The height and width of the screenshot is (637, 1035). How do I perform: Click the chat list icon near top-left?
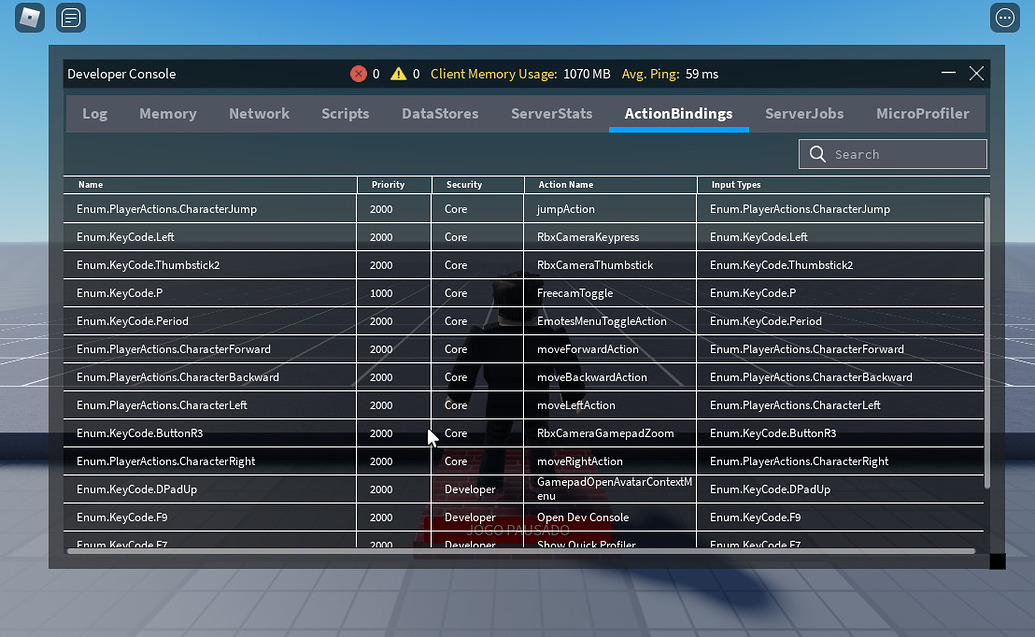pyautogui.click(x=70, y=17)
